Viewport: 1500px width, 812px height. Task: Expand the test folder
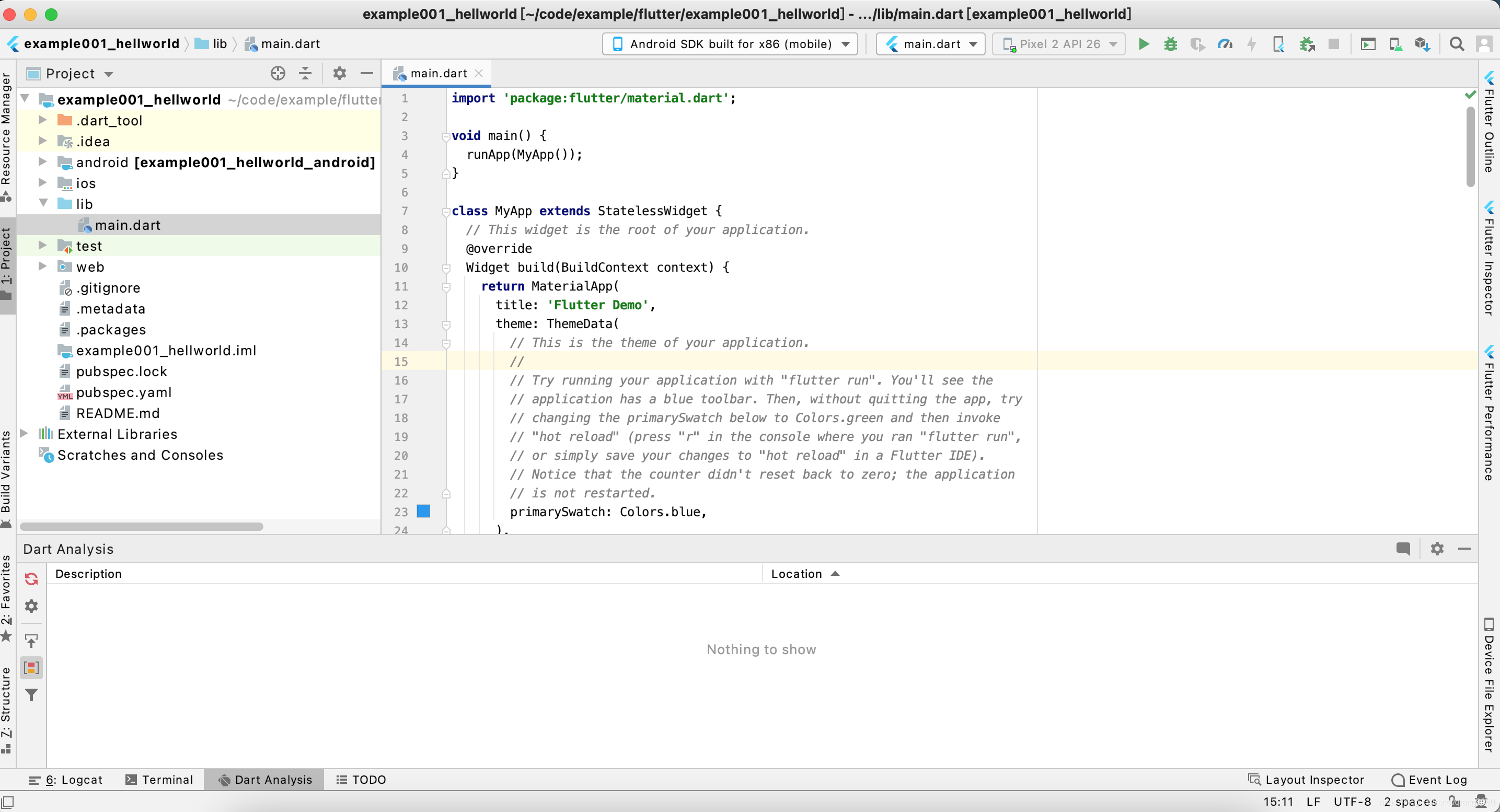click(42, 246)
